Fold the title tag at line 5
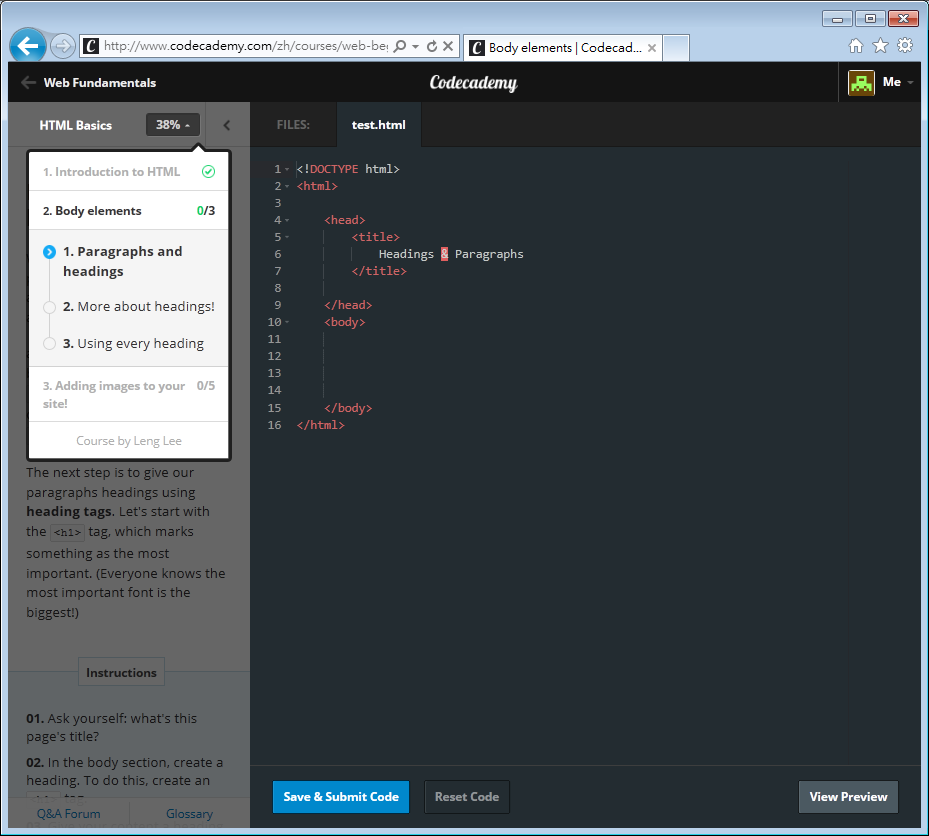Image resolution: width=929 pixels, height=836 pixels. (x=287, y=238)
